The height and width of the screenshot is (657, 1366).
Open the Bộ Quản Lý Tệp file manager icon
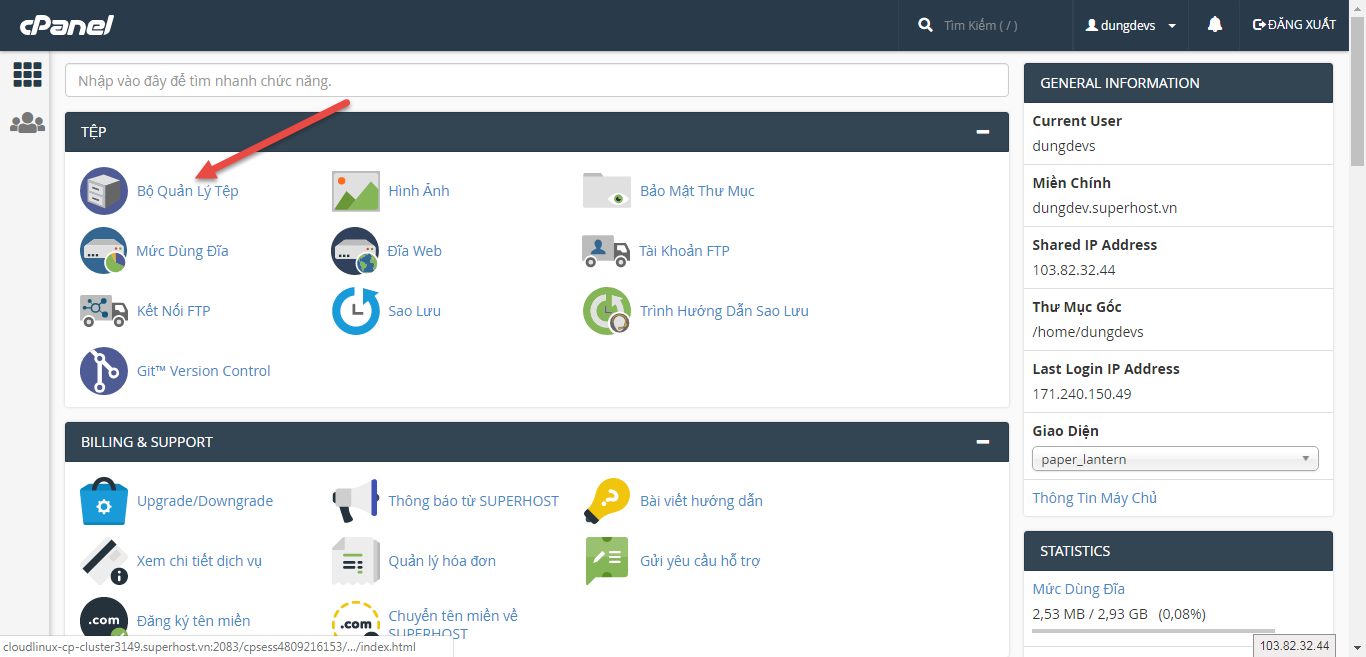[x=104, y=191]
